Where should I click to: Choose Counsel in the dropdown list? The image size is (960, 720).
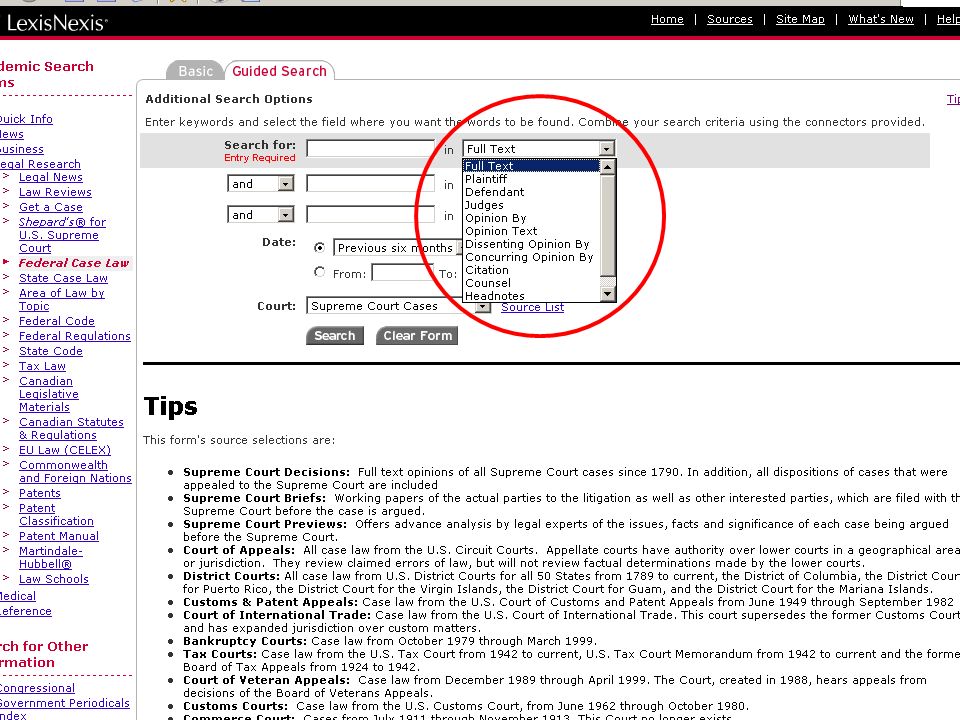click(x=531, y=283)
